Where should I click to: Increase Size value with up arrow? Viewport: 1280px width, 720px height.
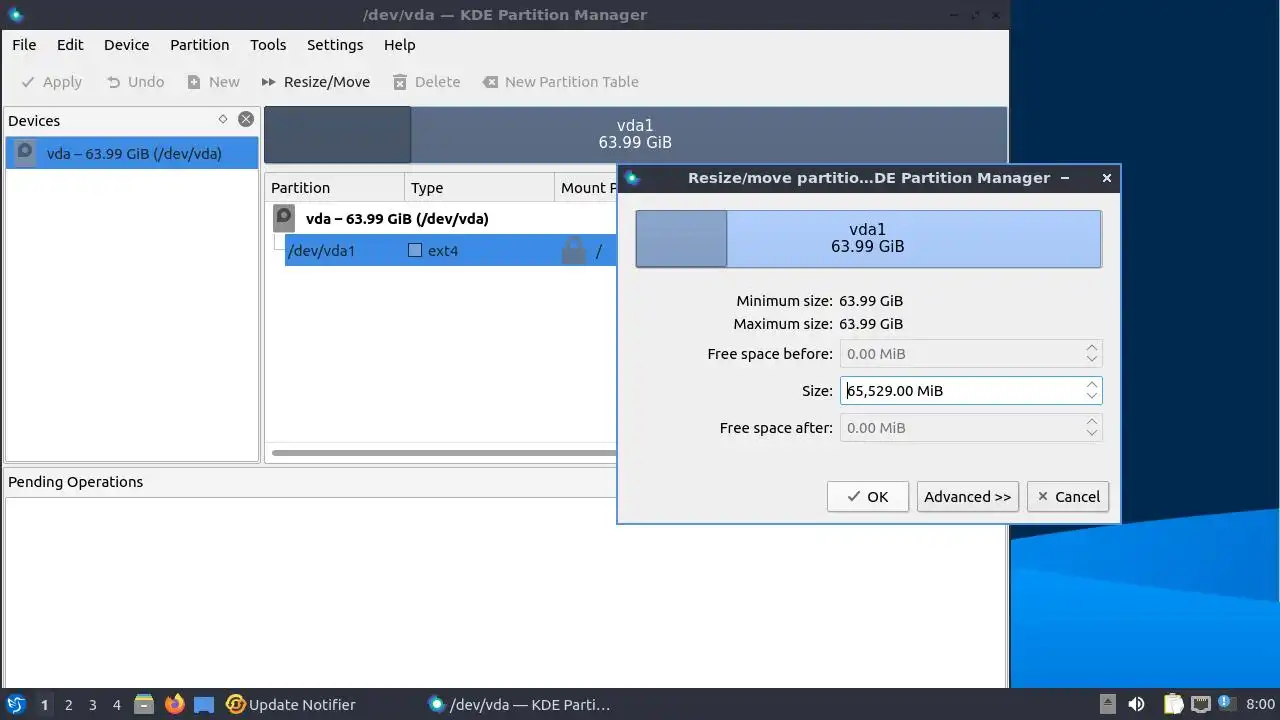[x=1092, y=384]
